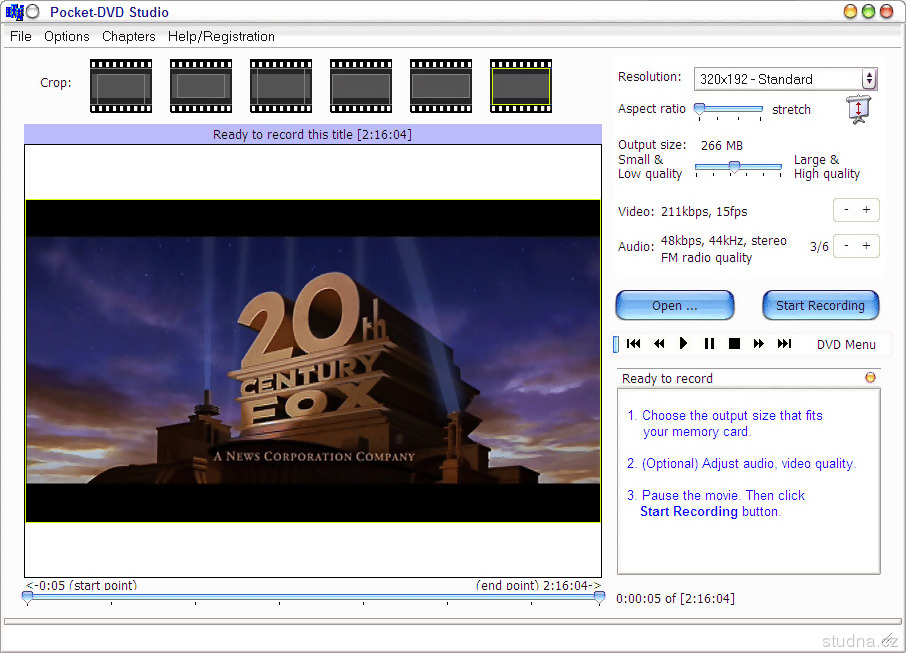906x653 pixels.
Task: Decrease audio quality with minus button
Action: [846, 246]
